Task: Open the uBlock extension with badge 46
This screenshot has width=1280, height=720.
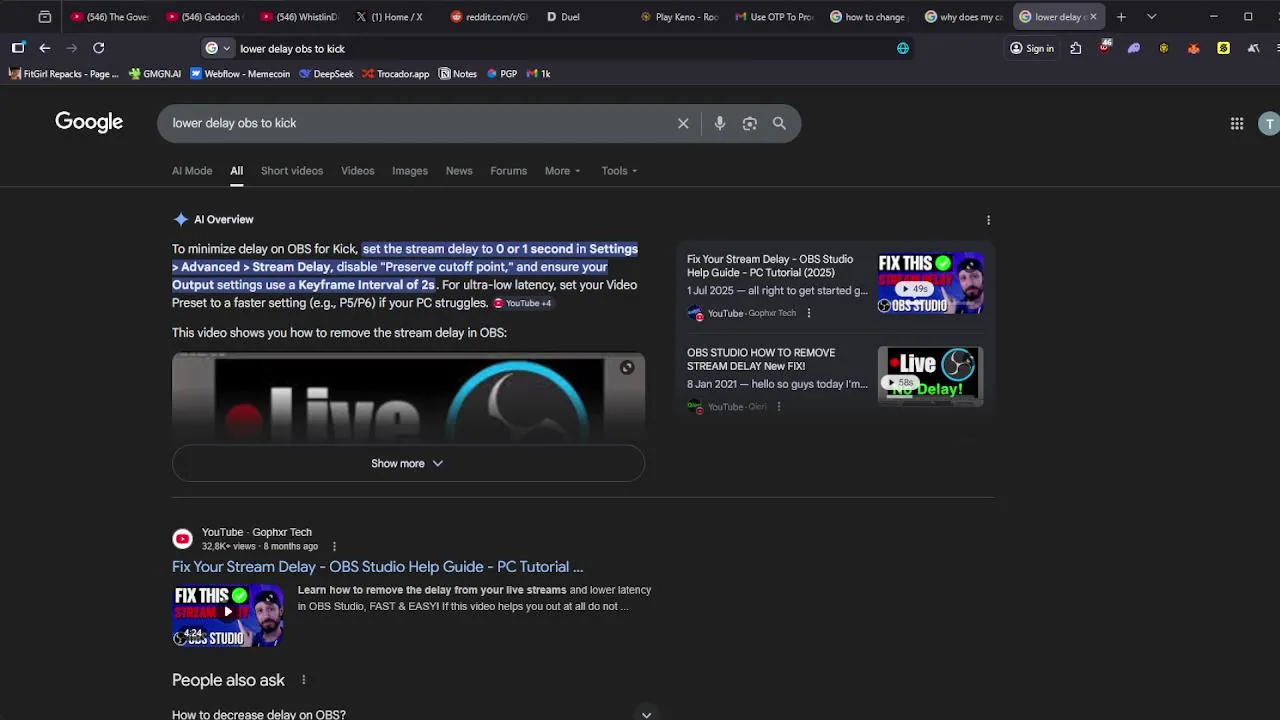Action: 1105,48
